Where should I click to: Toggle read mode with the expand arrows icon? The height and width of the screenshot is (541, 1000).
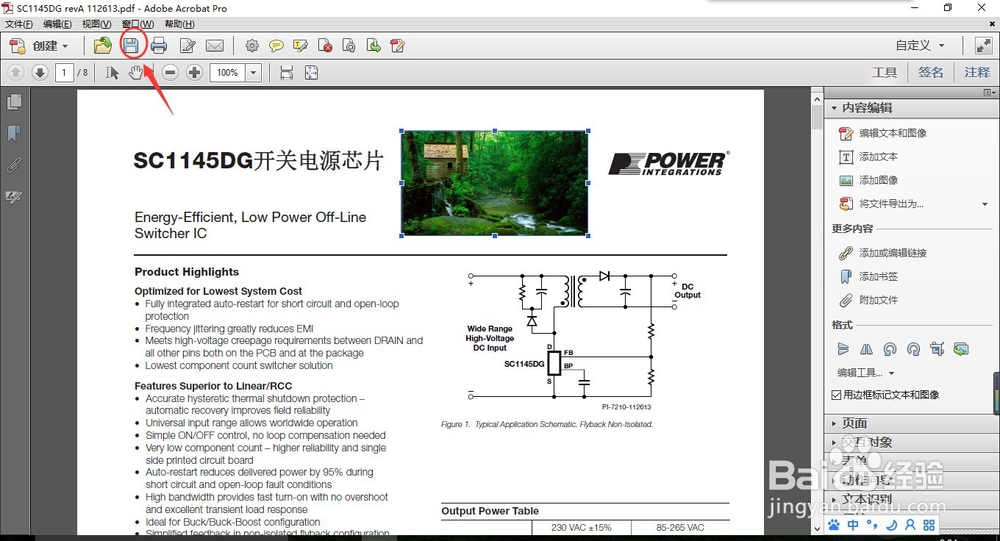(x=983, y=45)
